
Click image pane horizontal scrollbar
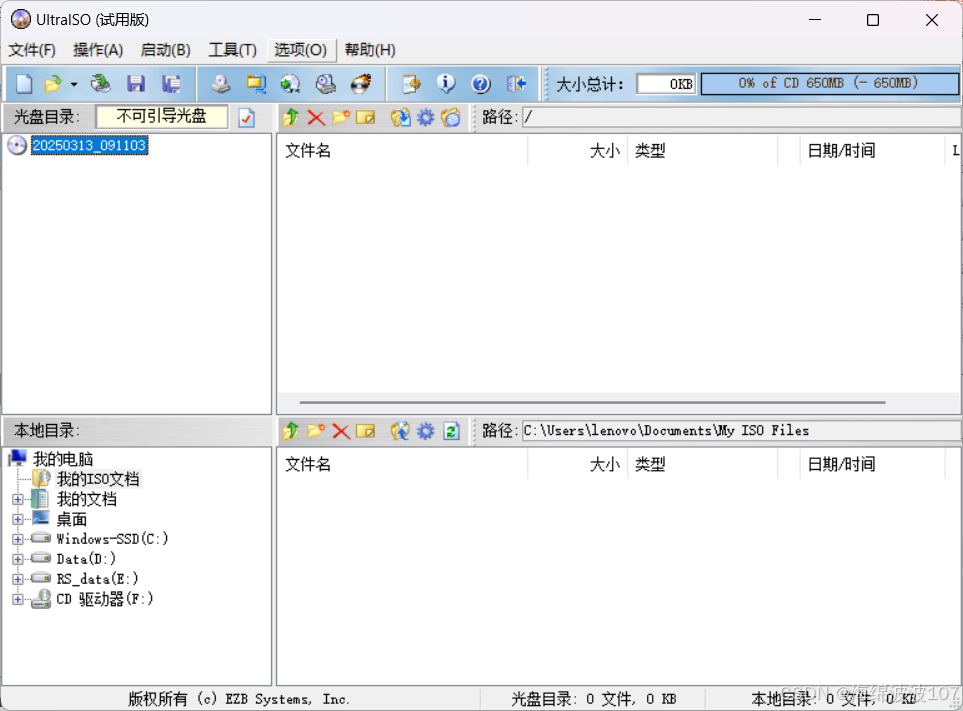(x=593, y=402)
